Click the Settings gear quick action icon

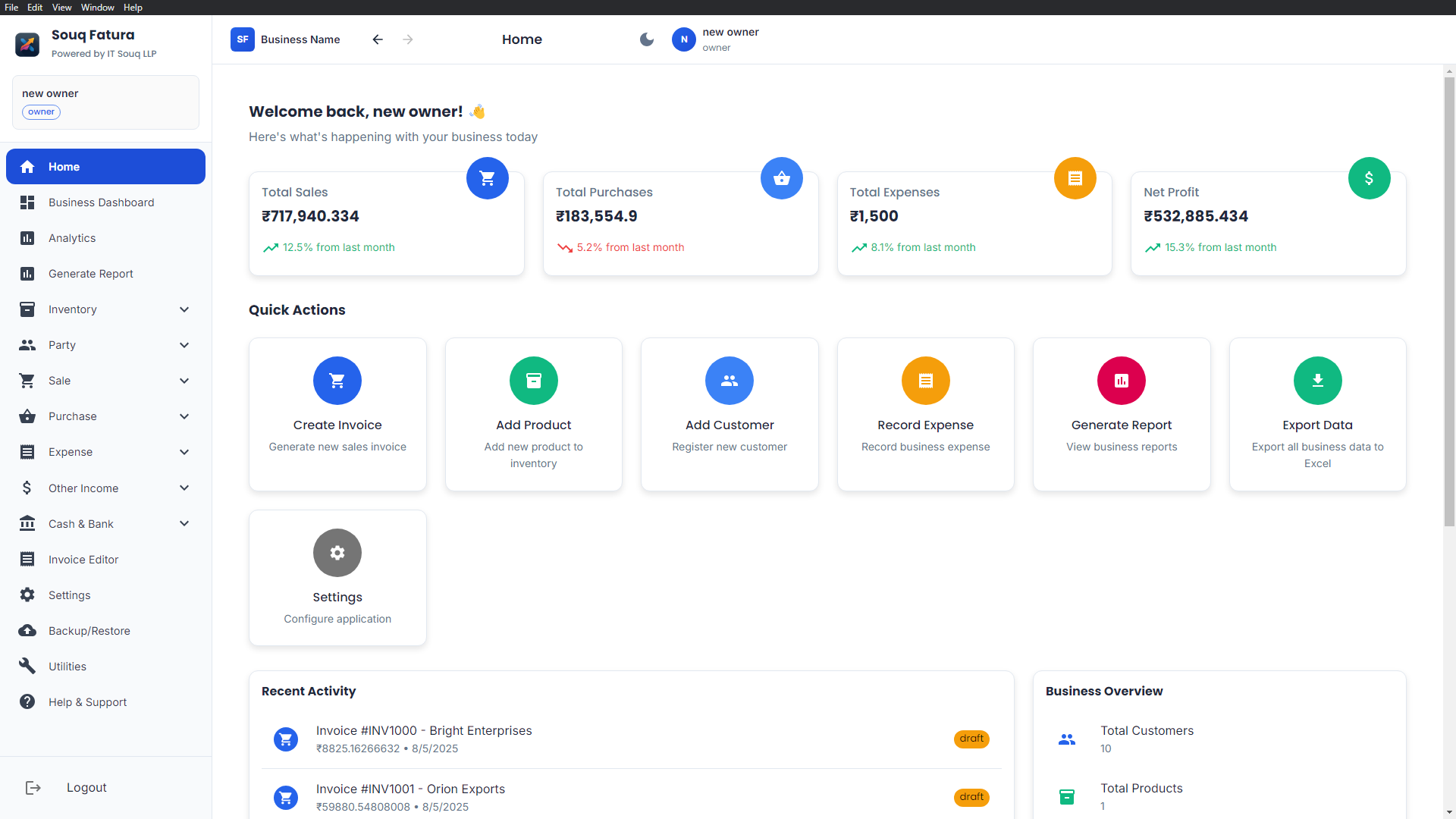click(337, 553)
